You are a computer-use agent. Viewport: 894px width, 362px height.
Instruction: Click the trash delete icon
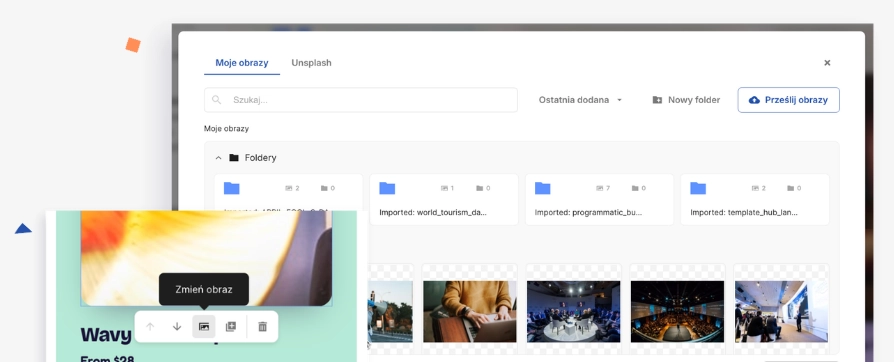coord(262,327)
